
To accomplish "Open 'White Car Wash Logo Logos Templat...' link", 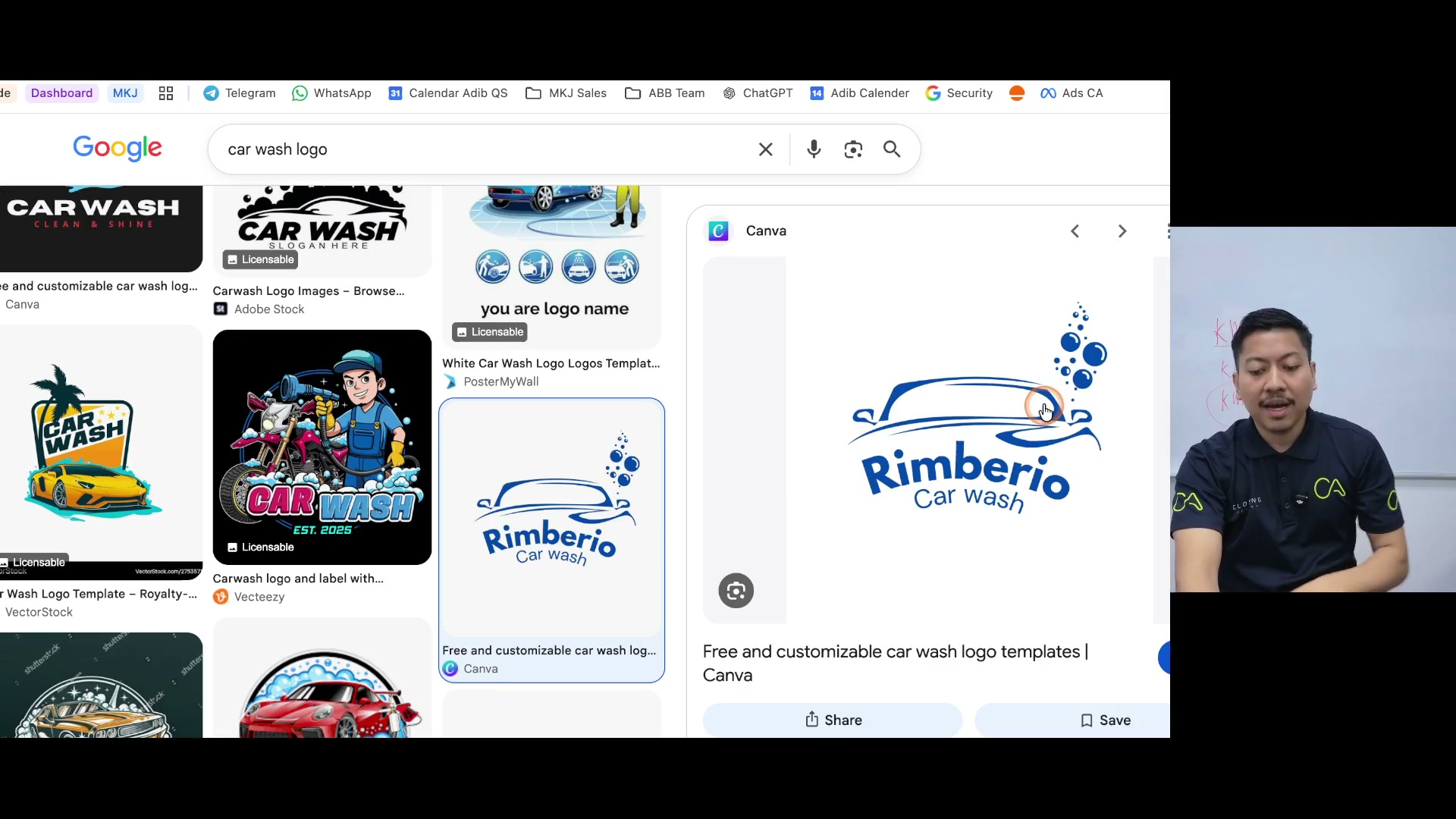I will [x=551, y=363].
